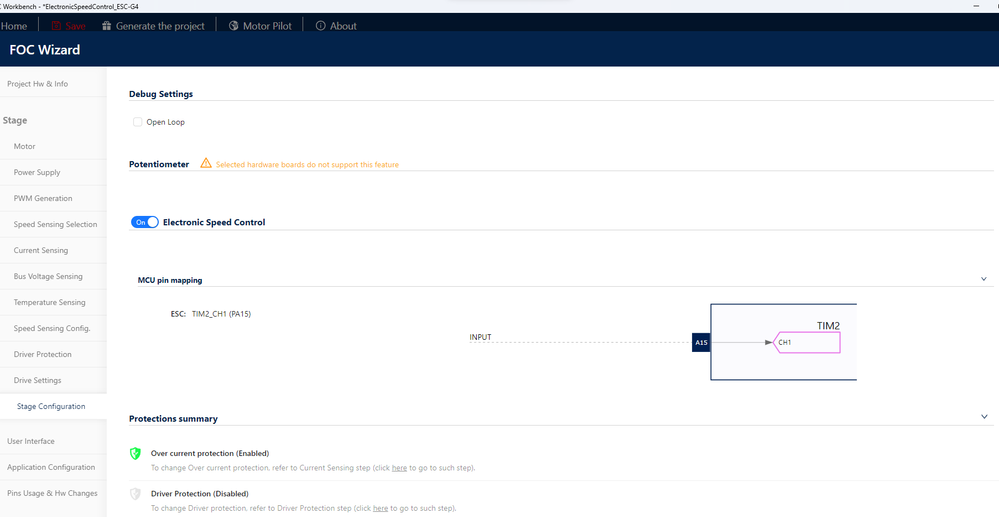This screenshot has width=999, height=517.
Task: Click the INPUT label in the diagram
Action: click(x=480, y=337)
